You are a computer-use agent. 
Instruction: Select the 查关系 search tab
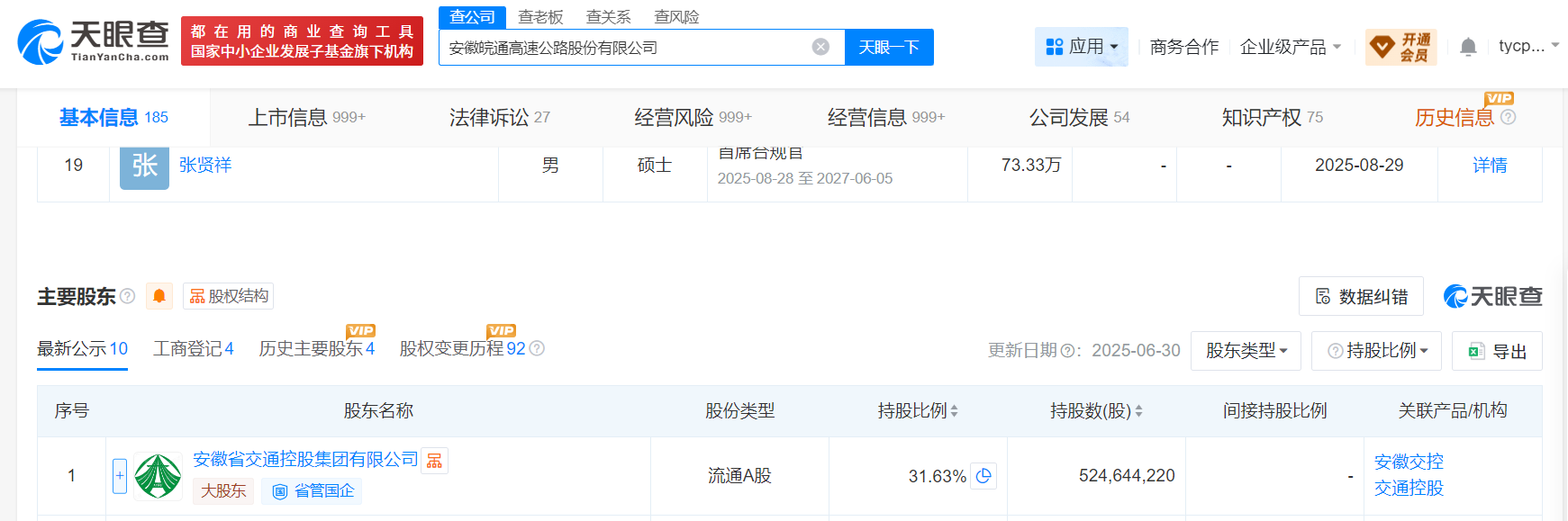coord(608,17)
